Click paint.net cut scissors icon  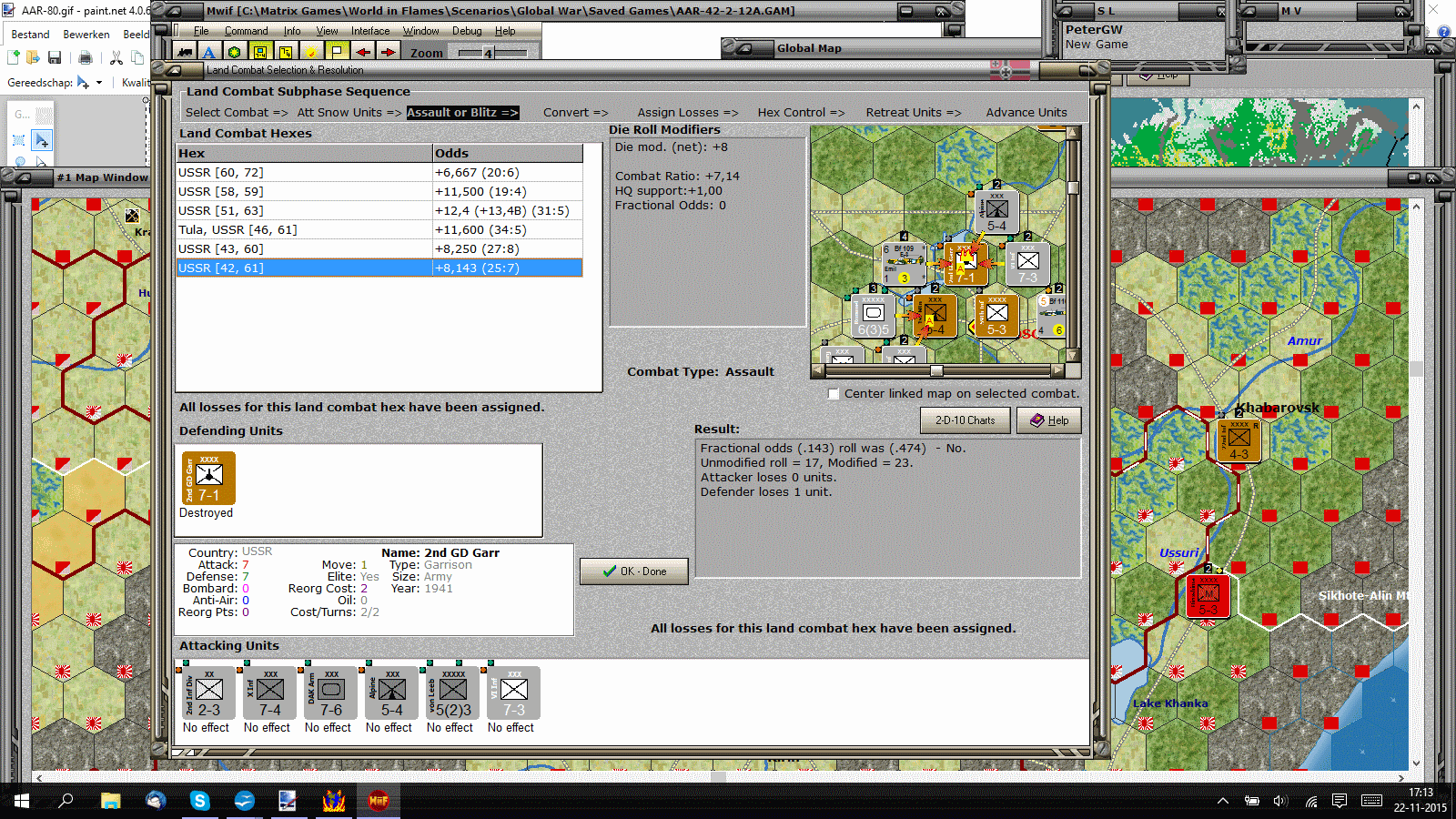[116, 57]
